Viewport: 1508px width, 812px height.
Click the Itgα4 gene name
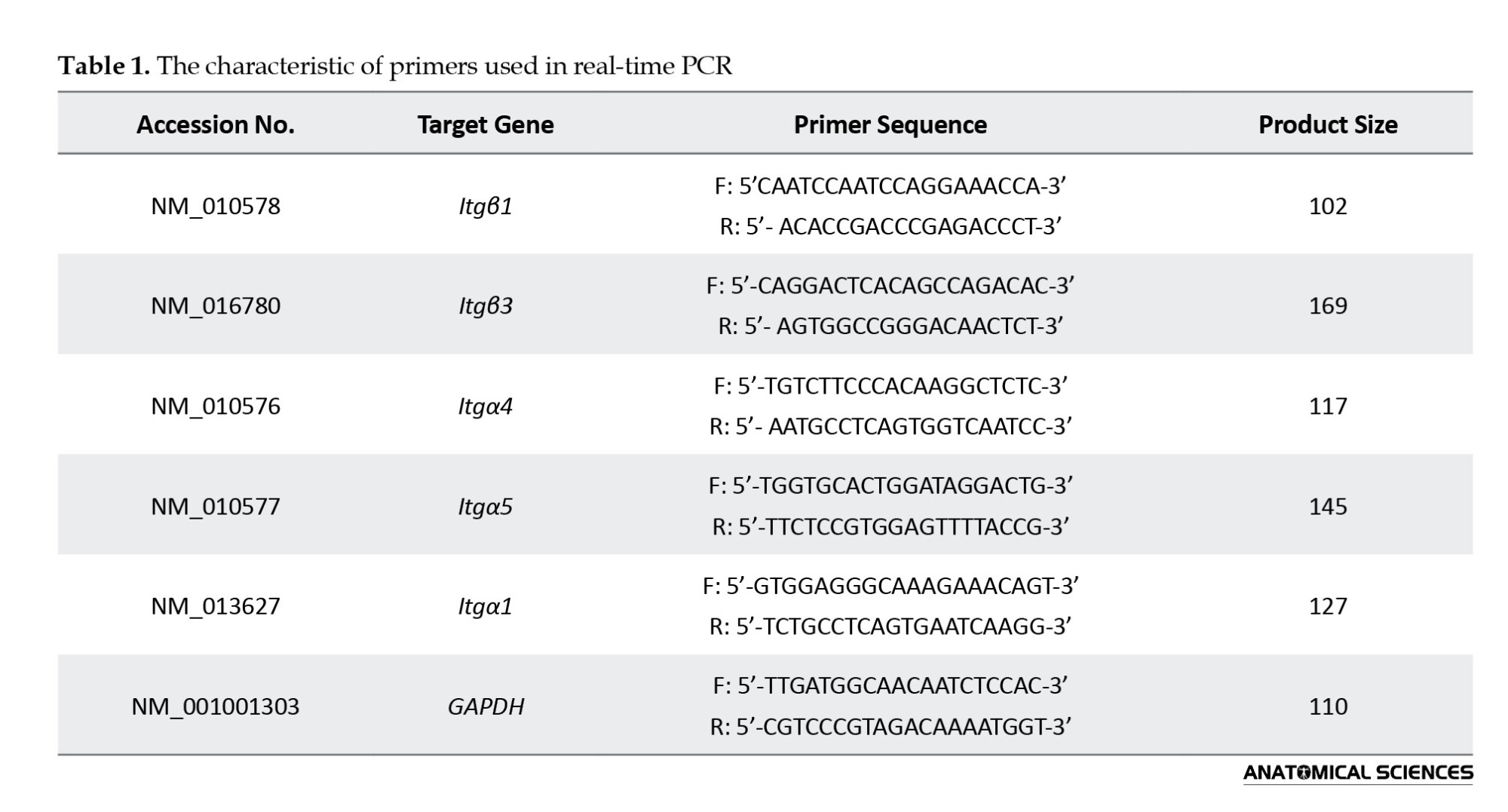click(486, 406)
